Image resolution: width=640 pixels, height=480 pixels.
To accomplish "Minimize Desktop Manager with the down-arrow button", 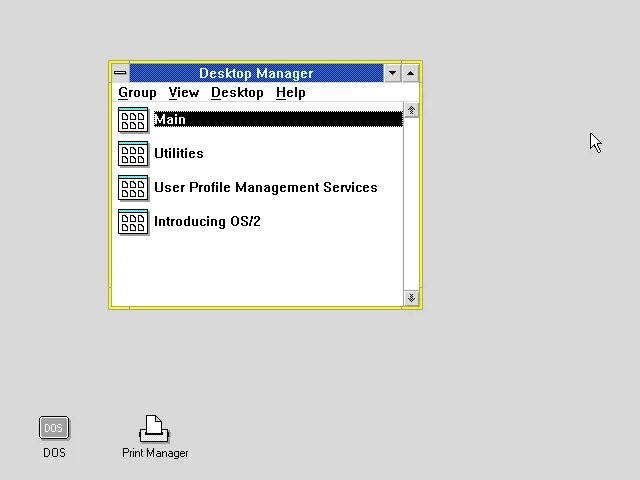I will (x=392, y=73).
